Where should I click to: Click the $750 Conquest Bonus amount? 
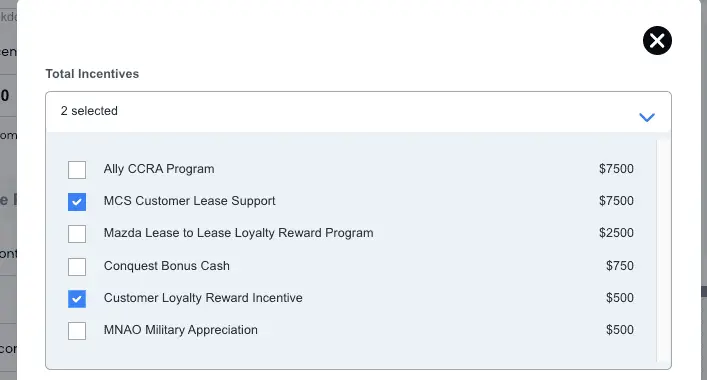pos(620,266)
